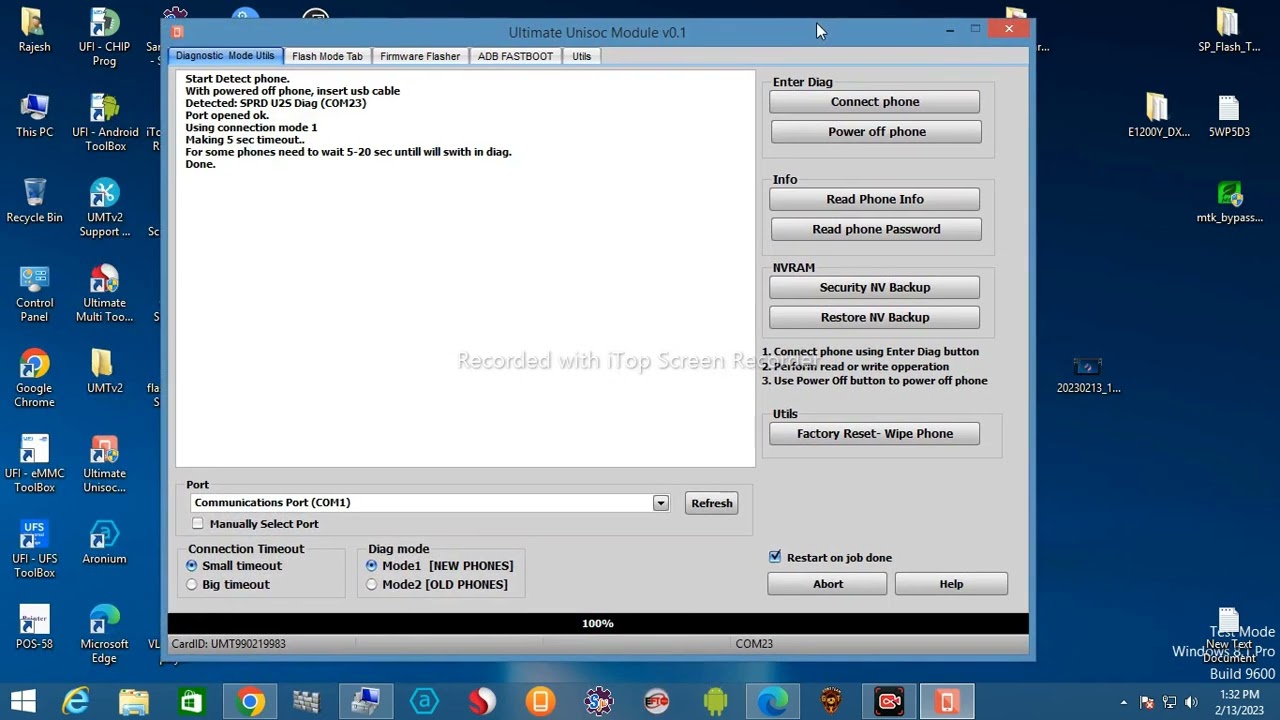Open 20230213_1 file on desktop
The width and height of the screenshot is (1280, 720).
coord(1088,375)
